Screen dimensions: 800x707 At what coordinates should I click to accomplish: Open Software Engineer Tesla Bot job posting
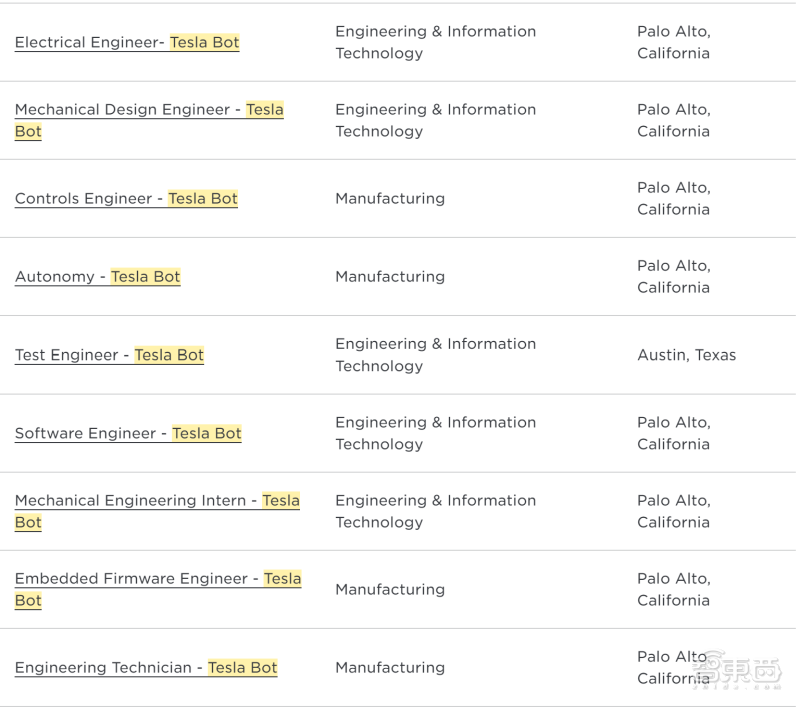click(x=128, y=434)
